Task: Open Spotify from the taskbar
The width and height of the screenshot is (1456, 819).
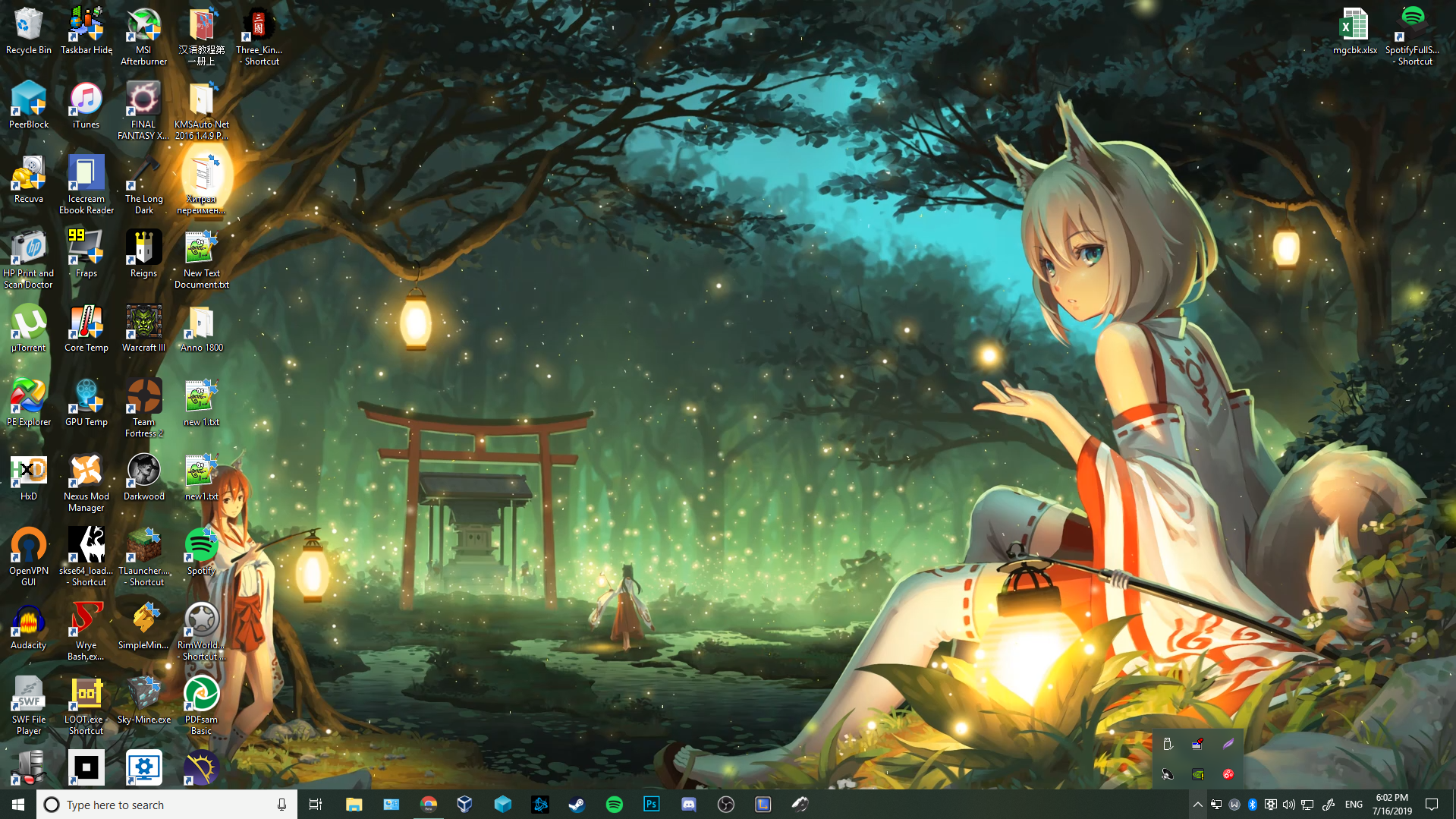Action: (615, 805)
